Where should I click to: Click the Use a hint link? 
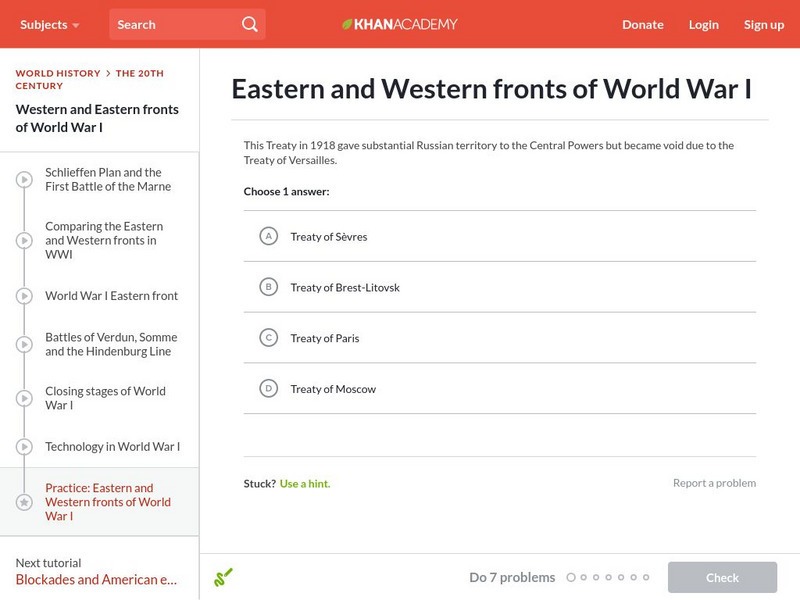pos(305,483)
